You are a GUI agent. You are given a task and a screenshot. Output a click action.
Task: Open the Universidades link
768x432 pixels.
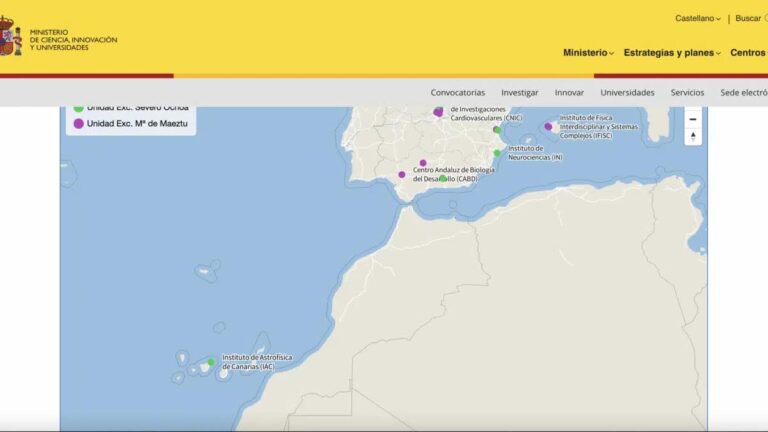click(x=627, y=92)
